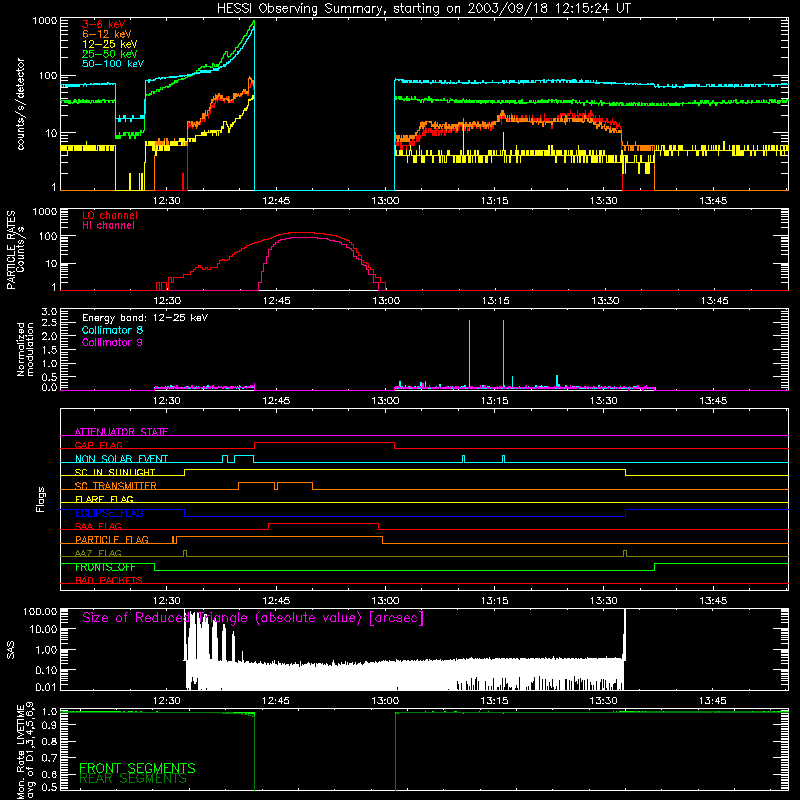
Task: Select the FRONT SEGMENTS legend label
Action: (137, 768)
